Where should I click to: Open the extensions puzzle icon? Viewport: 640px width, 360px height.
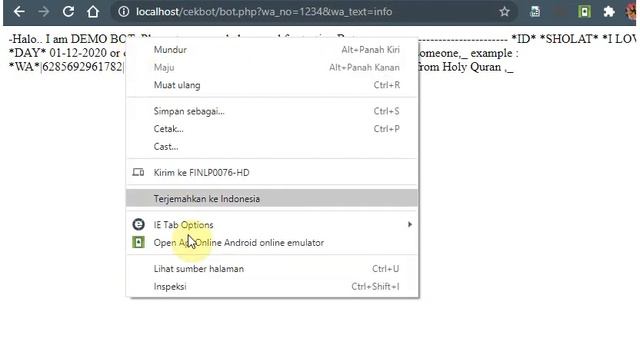point(609,11)
